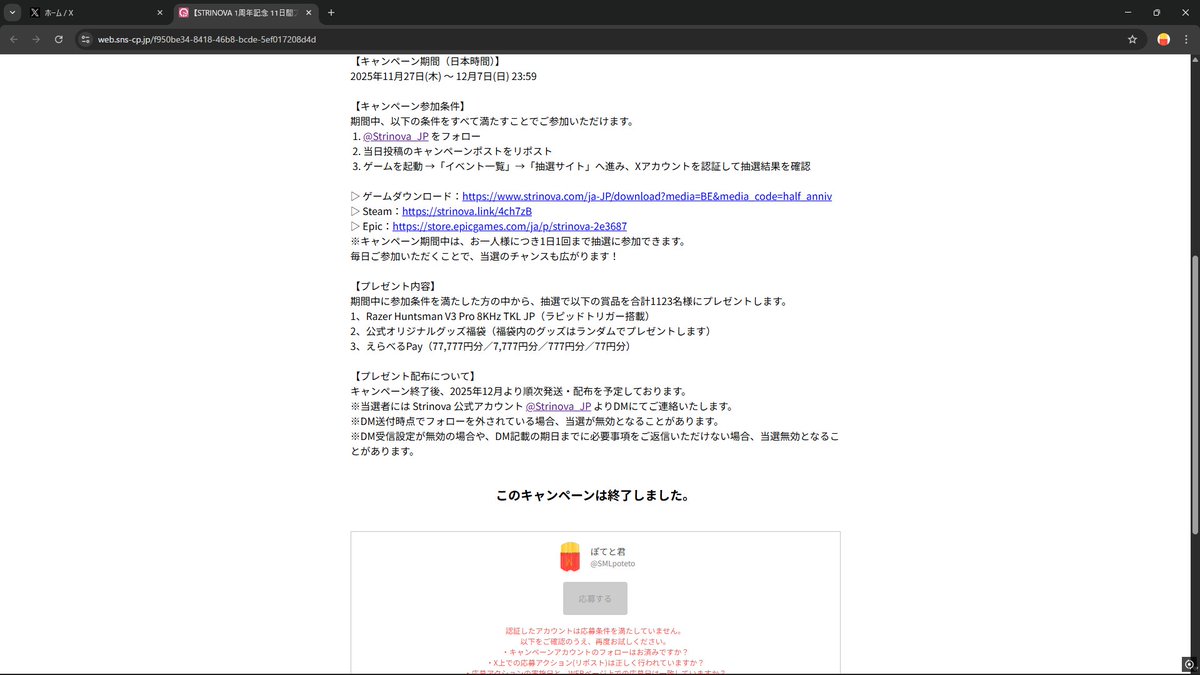Open the @Strinova_JP link in DM notice
Screen dimensions: 1200x675
[x=559, y=406]
